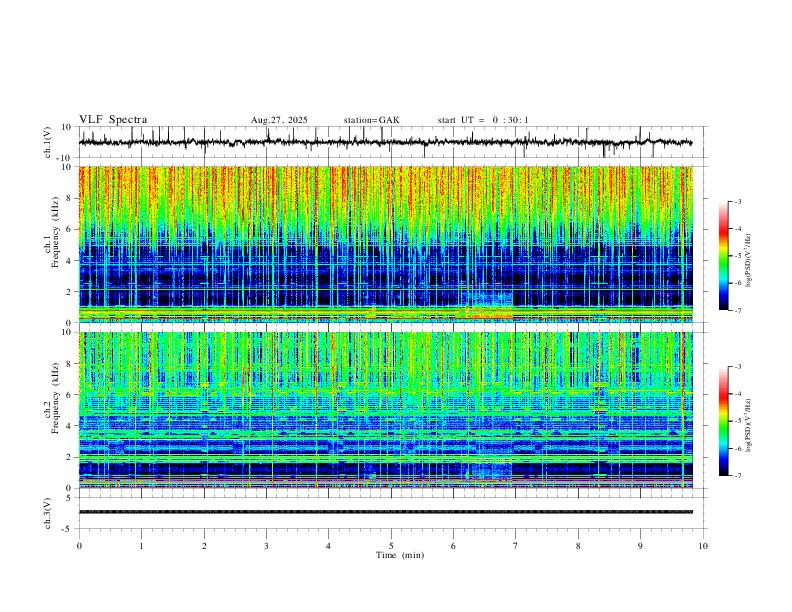Image resolution: width=792 pixels, height=612 pixels.
Task: Select ch.2 colorbar label "log(PSD)(V²/Hz)"
Action: click(x=748, y=425)
